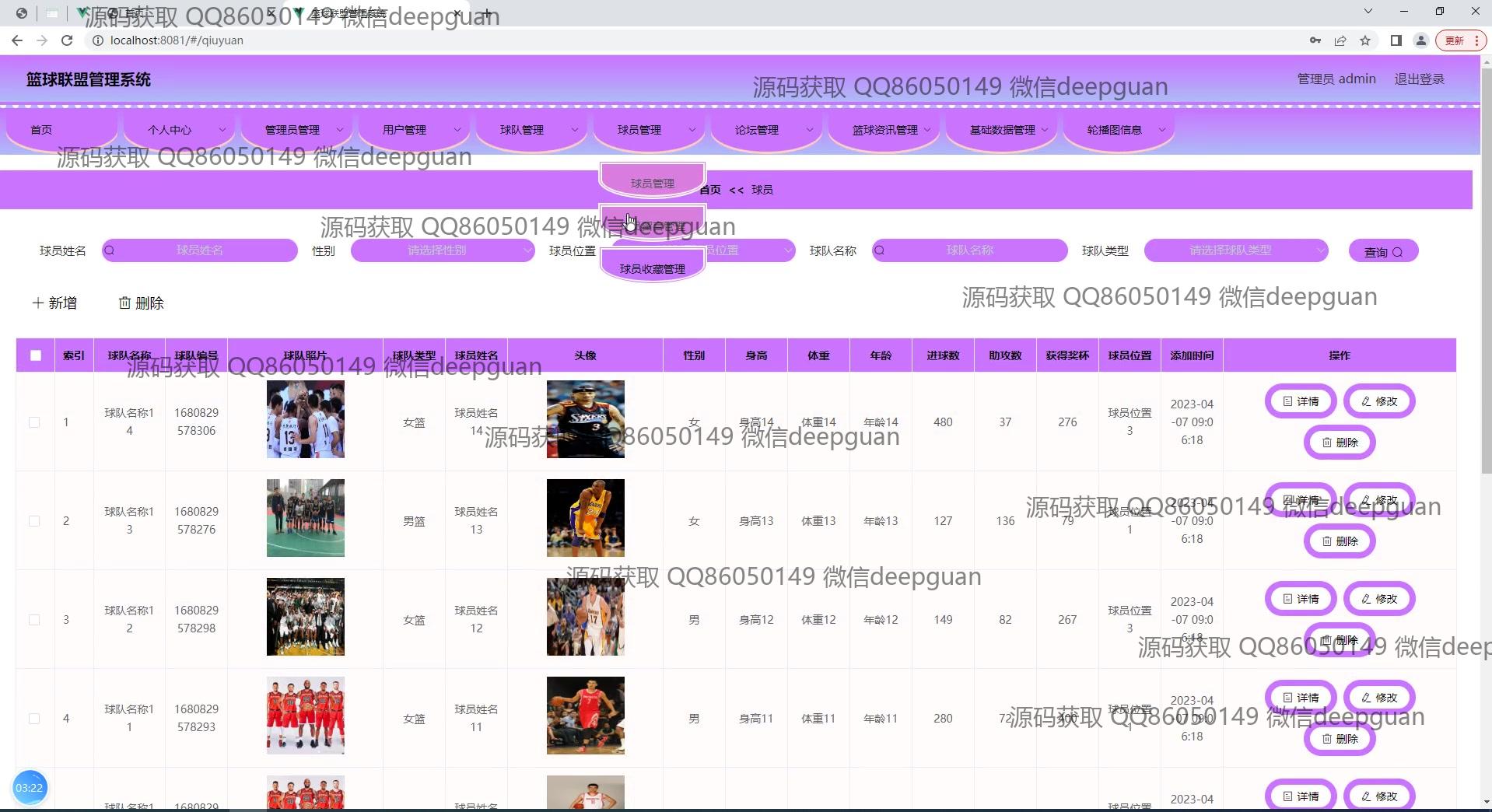The height and width of the screenshot is (812, 1492).
Task: Click the 新增 add button
Action: [x=54, y=303]
